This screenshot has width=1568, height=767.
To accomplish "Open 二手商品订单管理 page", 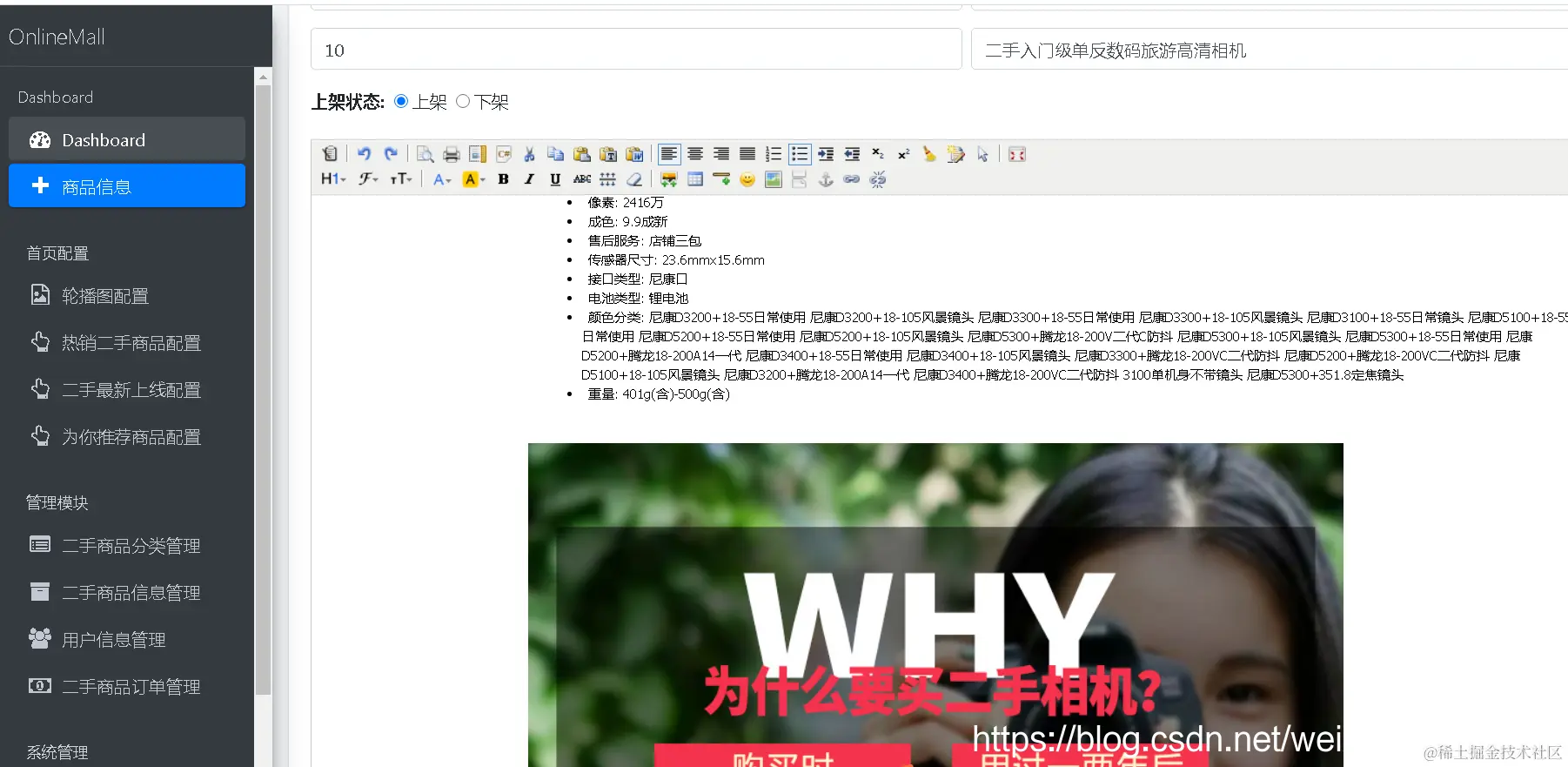I will click(127, 687).
